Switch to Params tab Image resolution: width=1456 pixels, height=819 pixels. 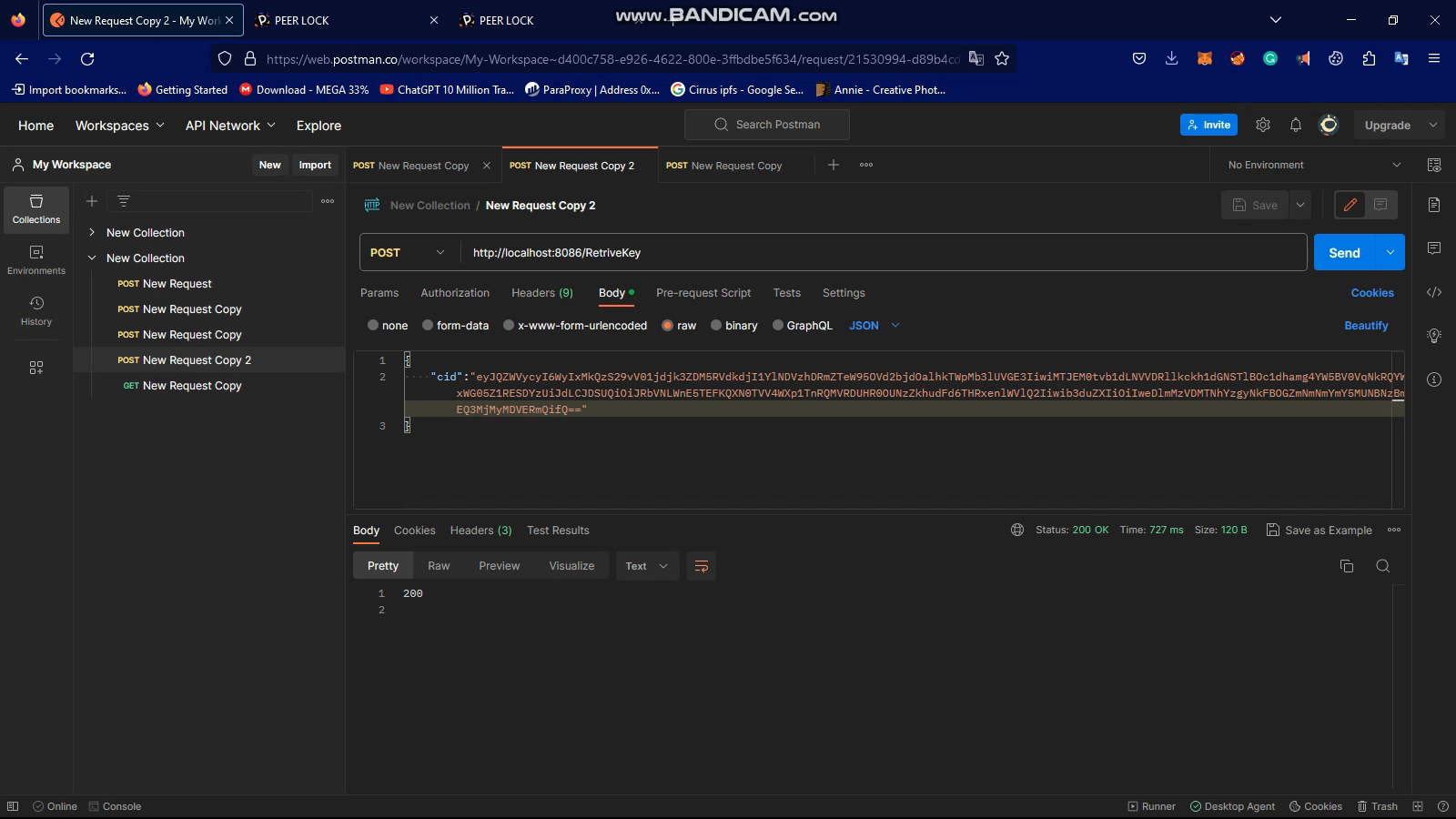pos(379,293)
